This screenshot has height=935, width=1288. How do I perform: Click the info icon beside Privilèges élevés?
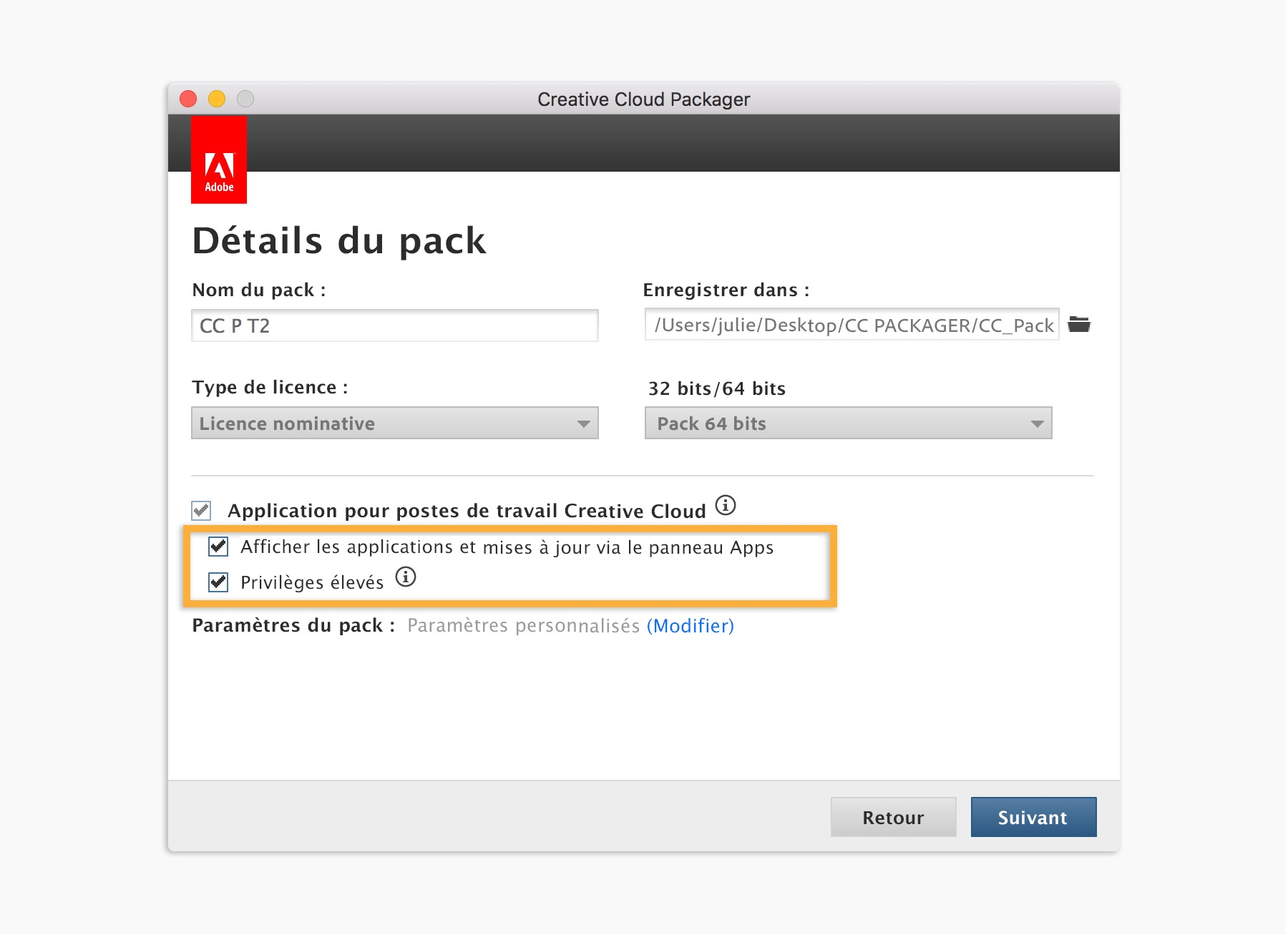point(406,577)
